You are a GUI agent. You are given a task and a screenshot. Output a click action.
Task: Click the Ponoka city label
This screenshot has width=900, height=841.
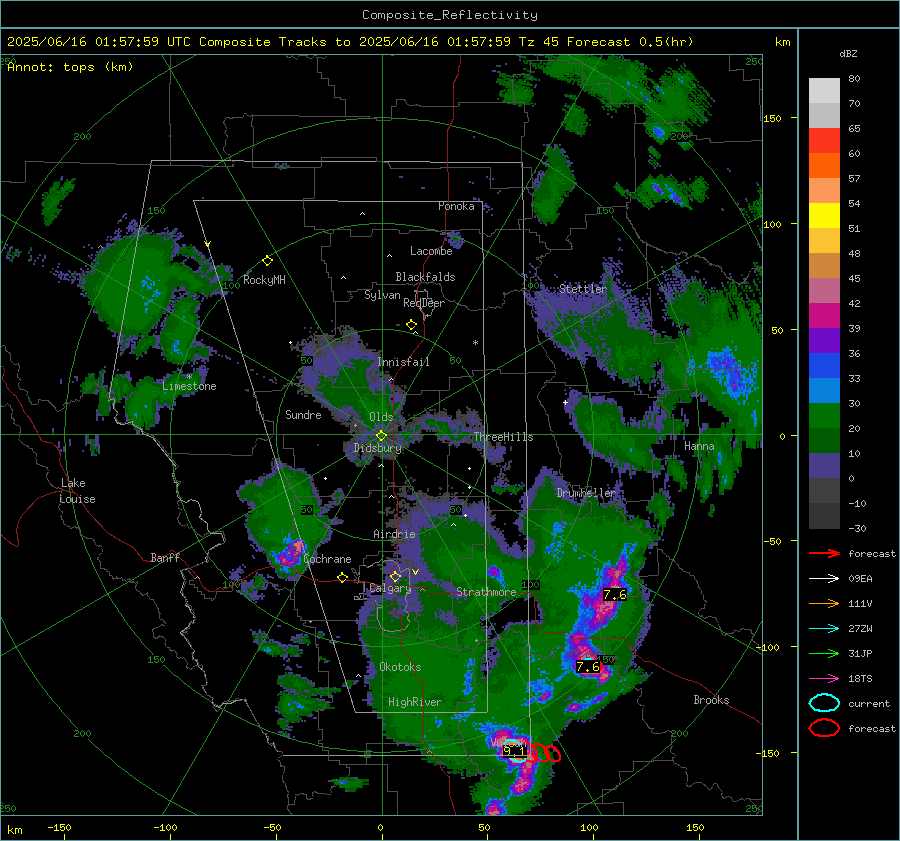tap(456, 206)
